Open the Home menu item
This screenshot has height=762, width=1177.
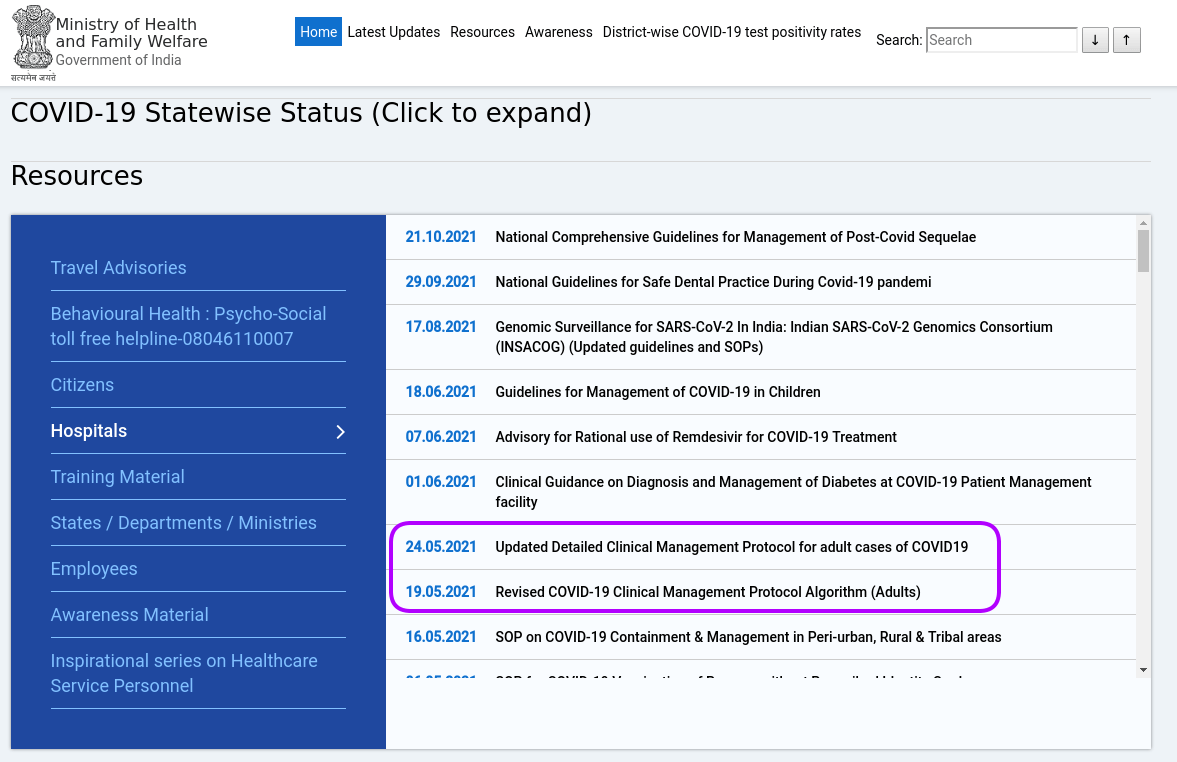318,32
